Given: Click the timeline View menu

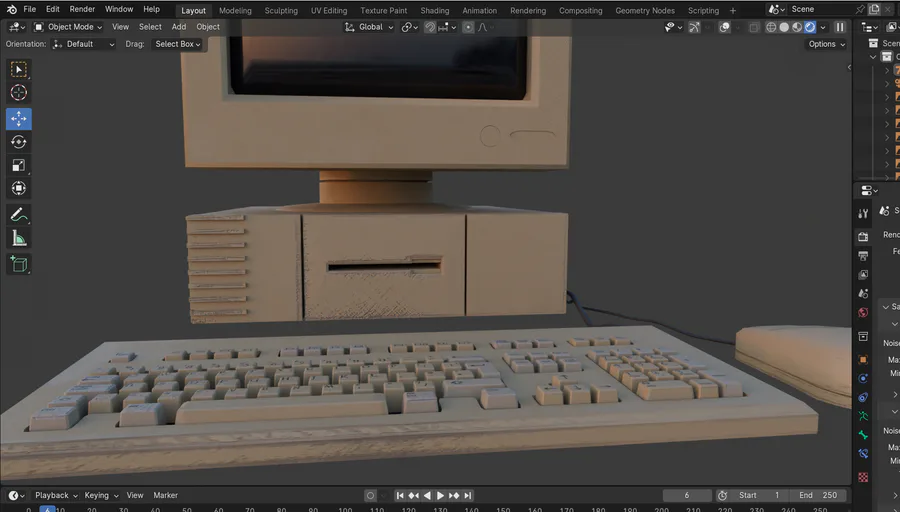Looking at the screenshot, I should pos(135,495).
